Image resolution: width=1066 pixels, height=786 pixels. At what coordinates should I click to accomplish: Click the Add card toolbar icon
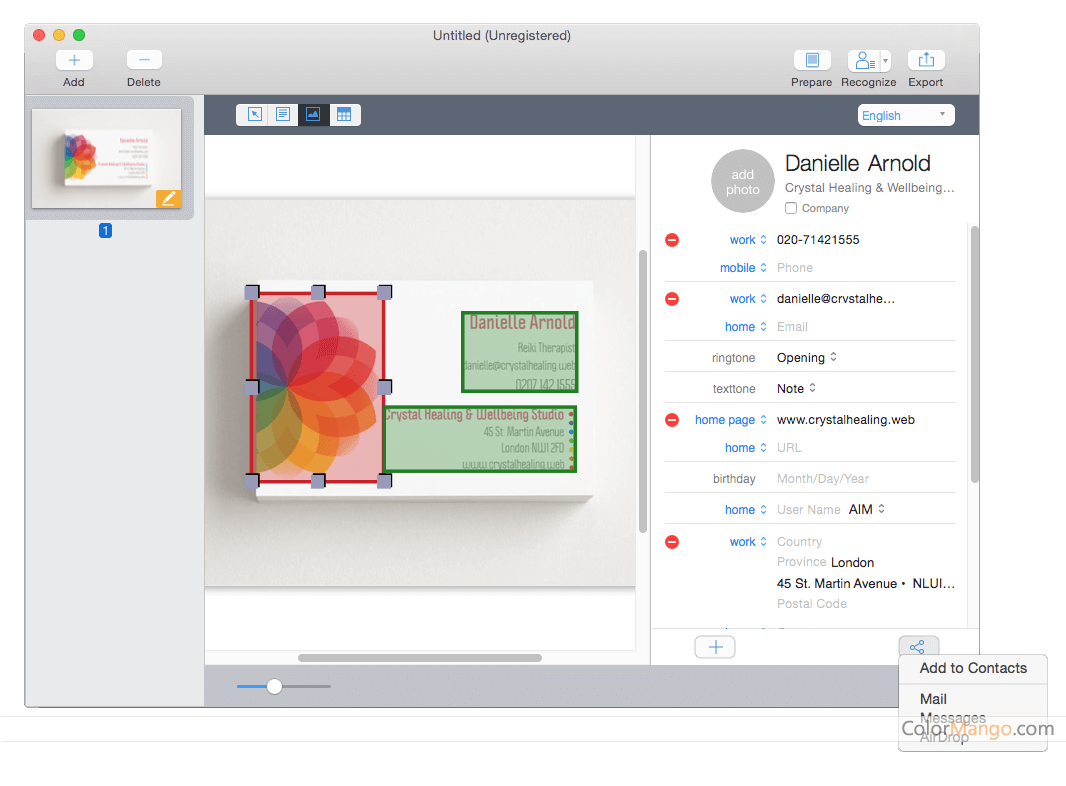[74, 61]
